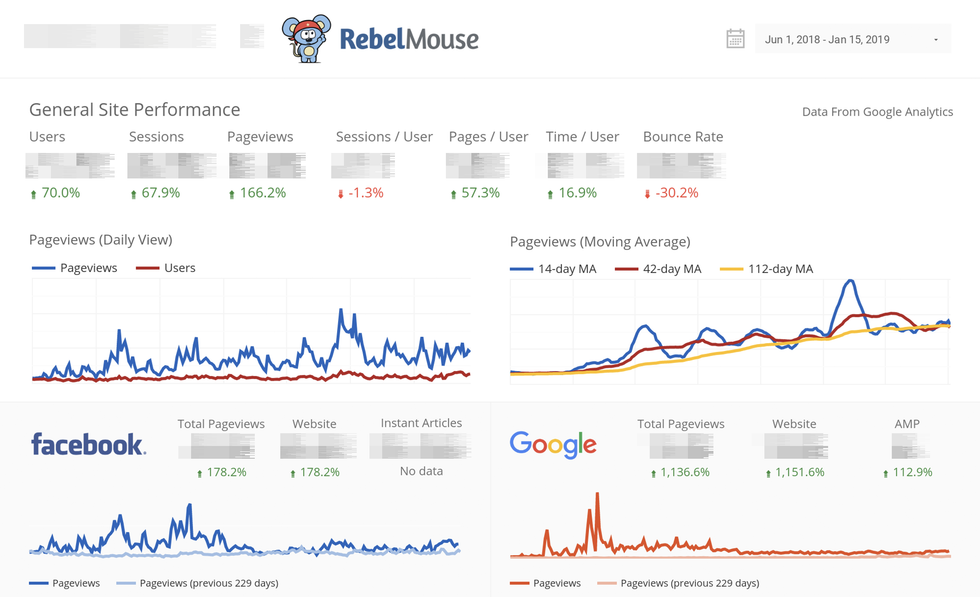Click the Facebook logo
This screenshot has width=980, height=597.
point(88,444)
